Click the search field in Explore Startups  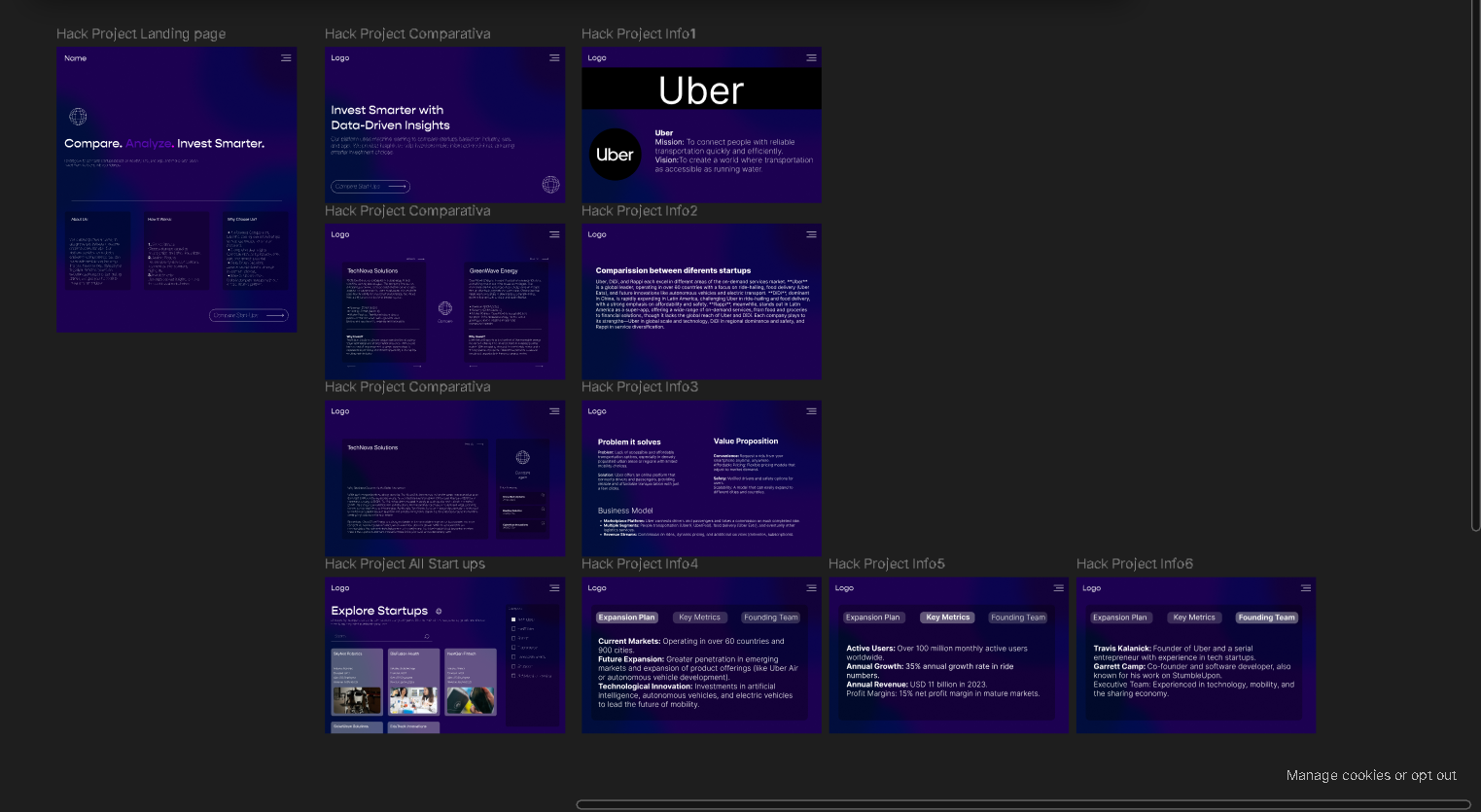[x=381, y=637]
